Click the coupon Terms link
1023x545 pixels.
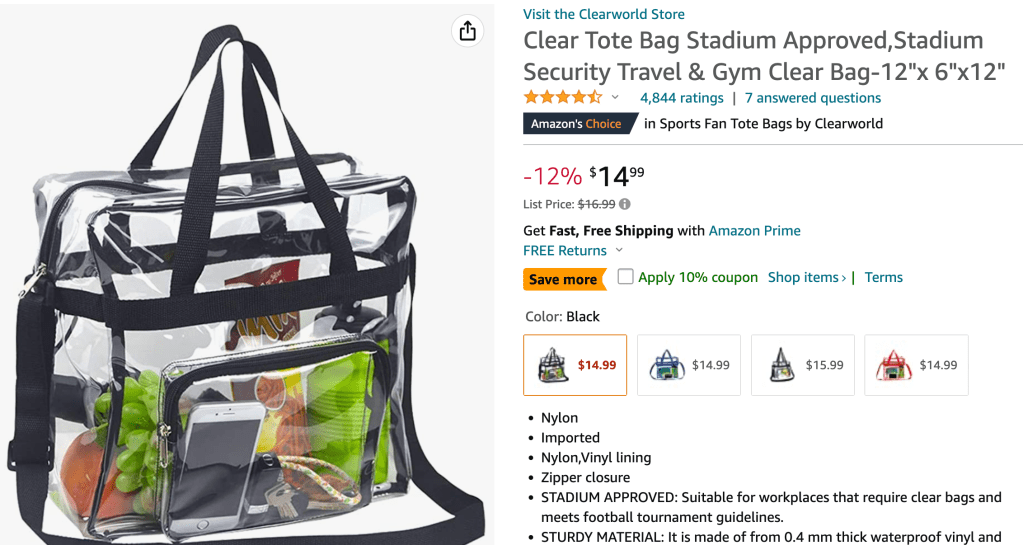(884, 278)
